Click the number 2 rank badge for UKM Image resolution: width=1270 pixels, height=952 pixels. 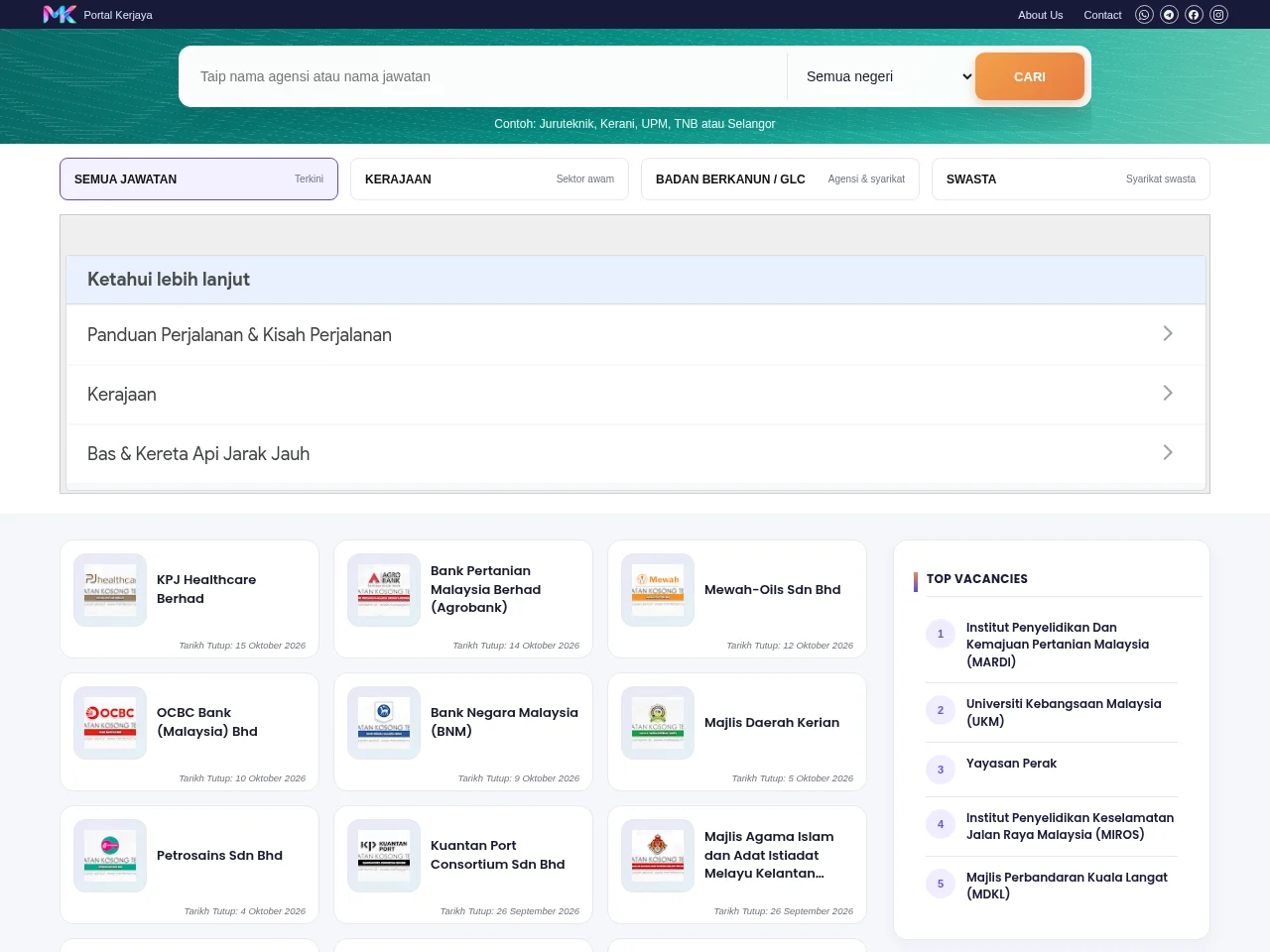coord(941,710)
